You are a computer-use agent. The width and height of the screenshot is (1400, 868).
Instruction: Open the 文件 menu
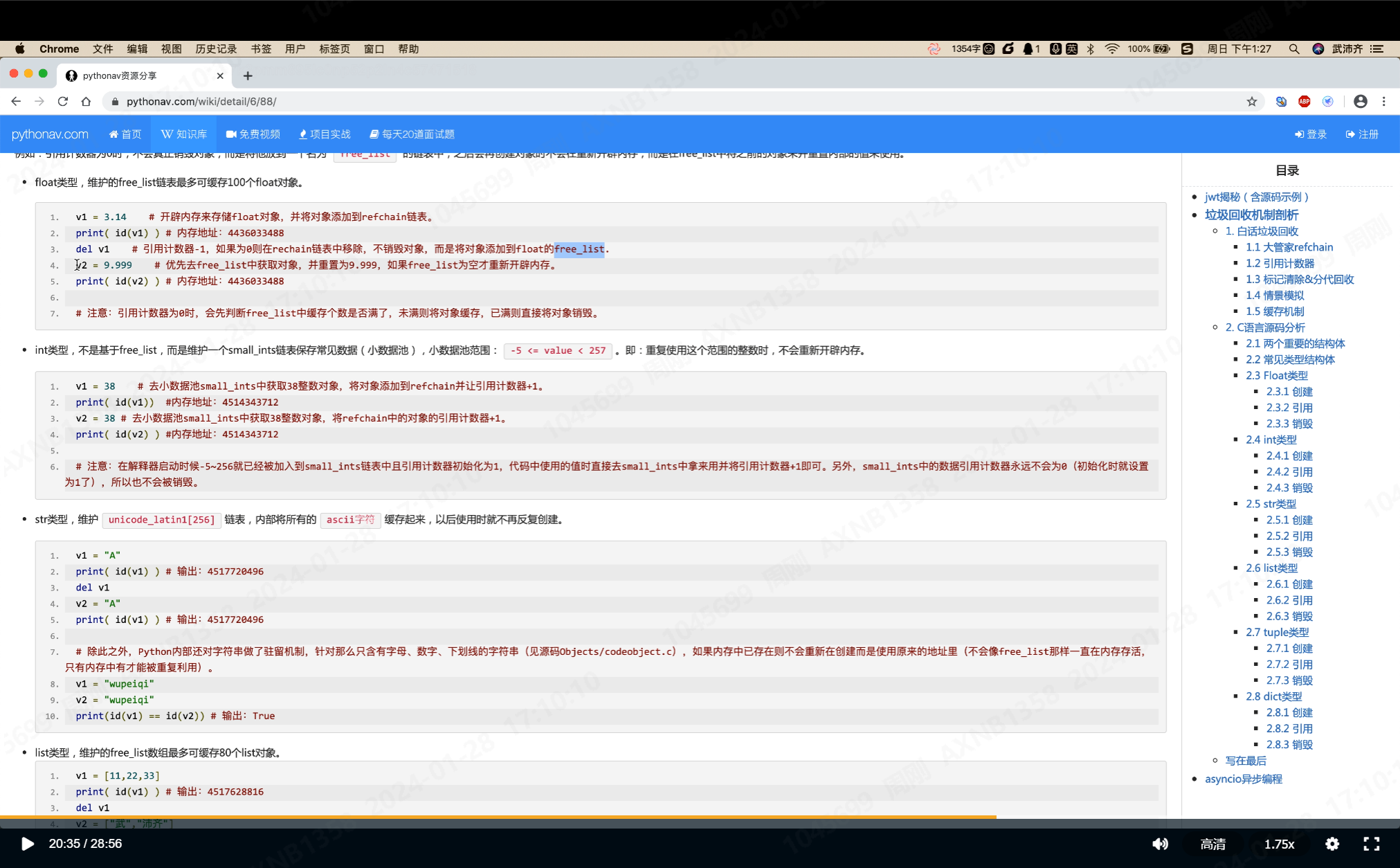pos(103,48)
